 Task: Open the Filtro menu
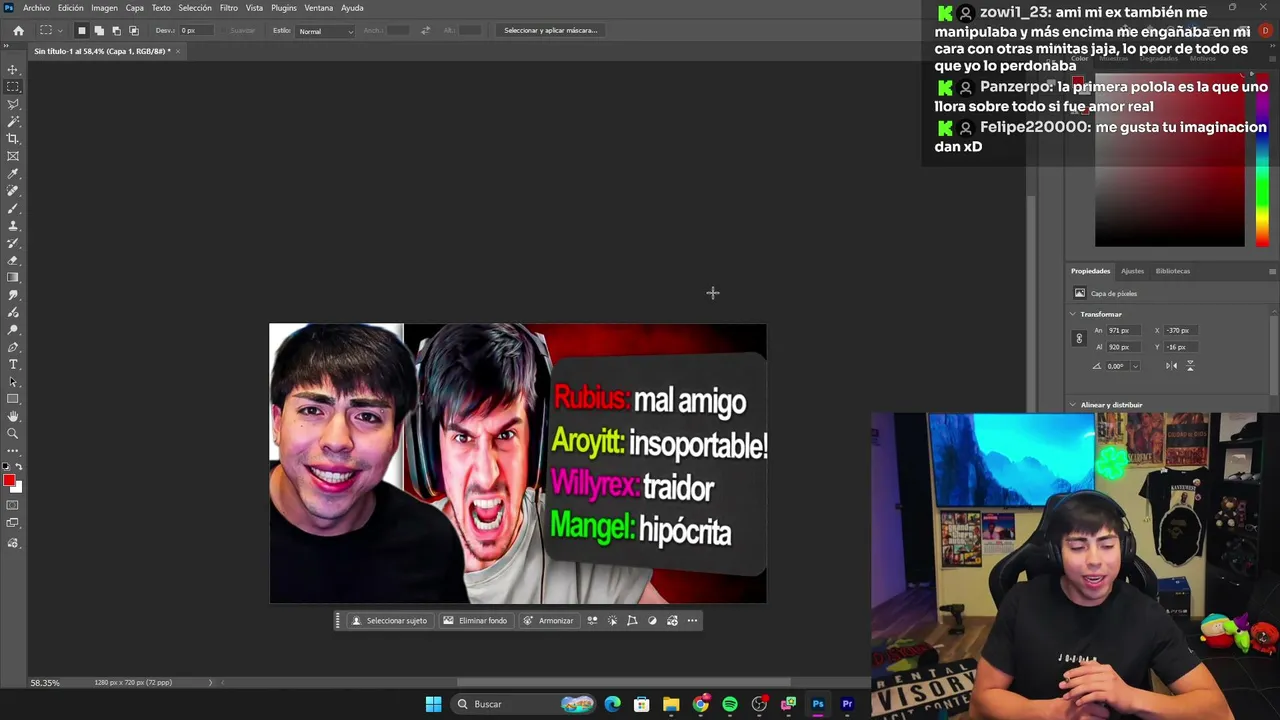[x=229, y=8]
